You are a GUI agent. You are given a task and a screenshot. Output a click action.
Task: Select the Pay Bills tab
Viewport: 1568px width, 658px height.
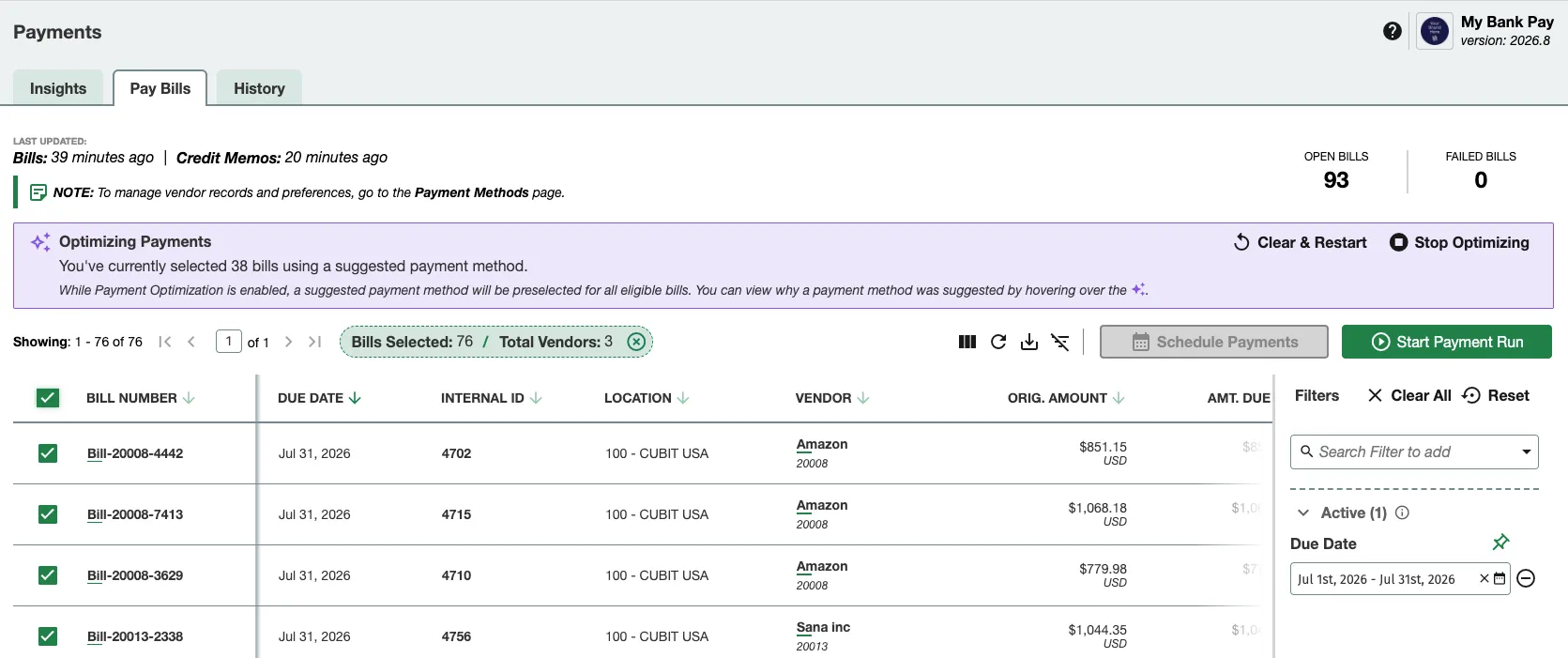(160, 88)
